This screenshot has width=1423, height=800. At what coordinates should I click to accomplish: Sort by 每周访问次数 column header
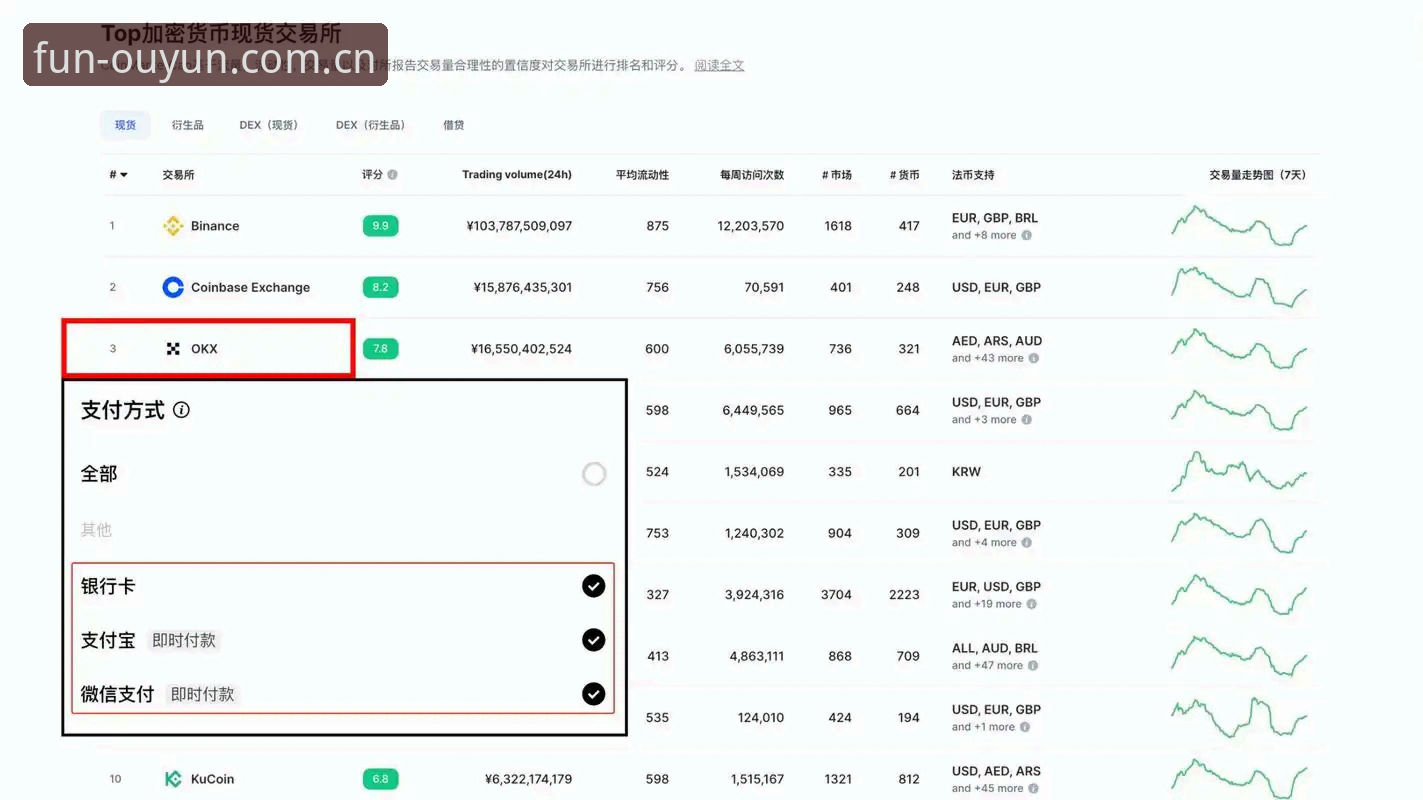752,175
